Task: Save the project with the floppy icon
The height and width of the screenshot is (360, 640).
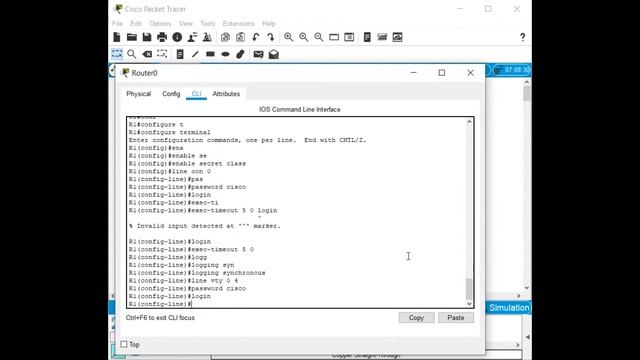Action: point(147,37)
